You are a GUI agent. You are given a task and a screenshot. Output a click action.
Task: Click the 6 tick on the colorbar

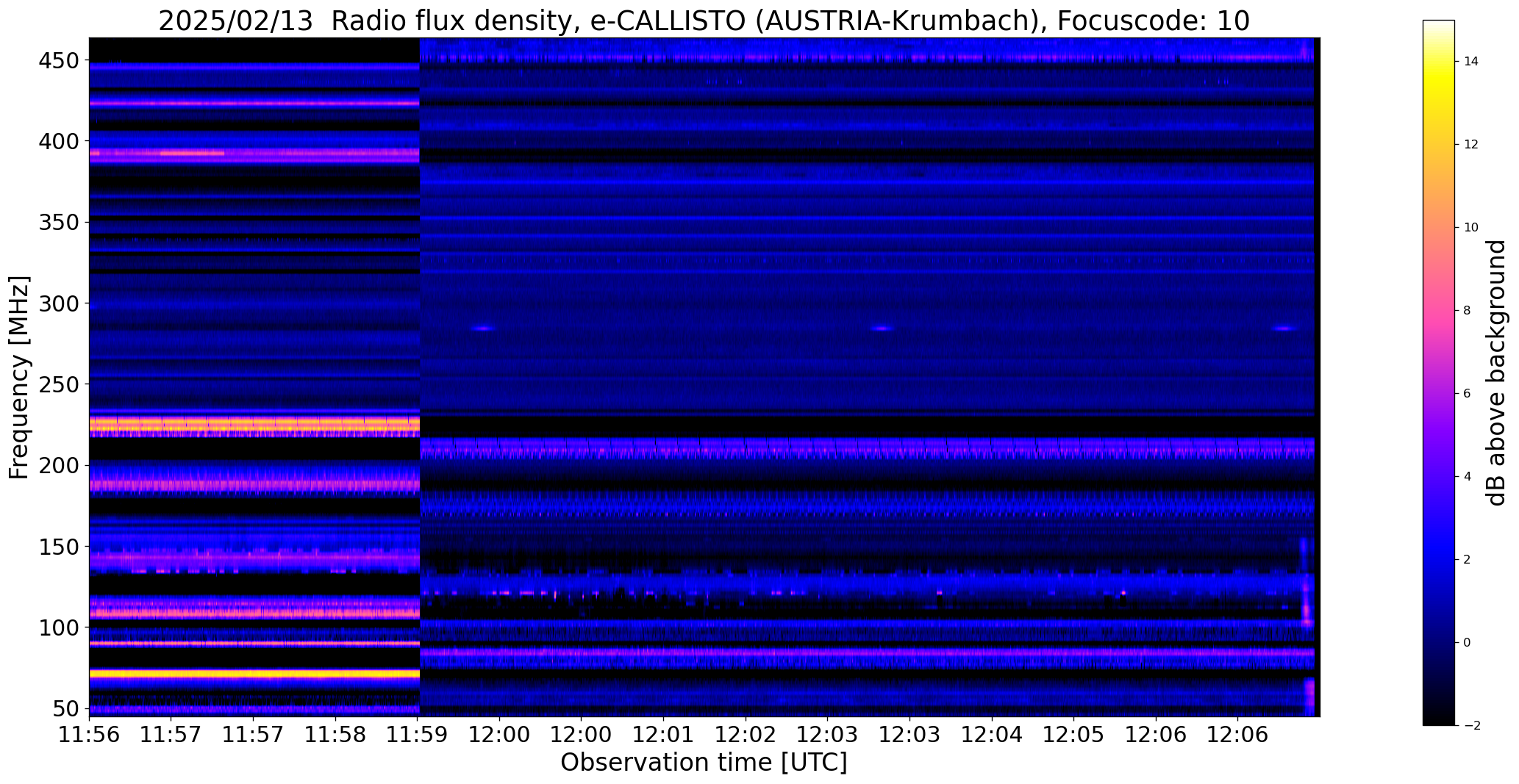point(1468,394)
